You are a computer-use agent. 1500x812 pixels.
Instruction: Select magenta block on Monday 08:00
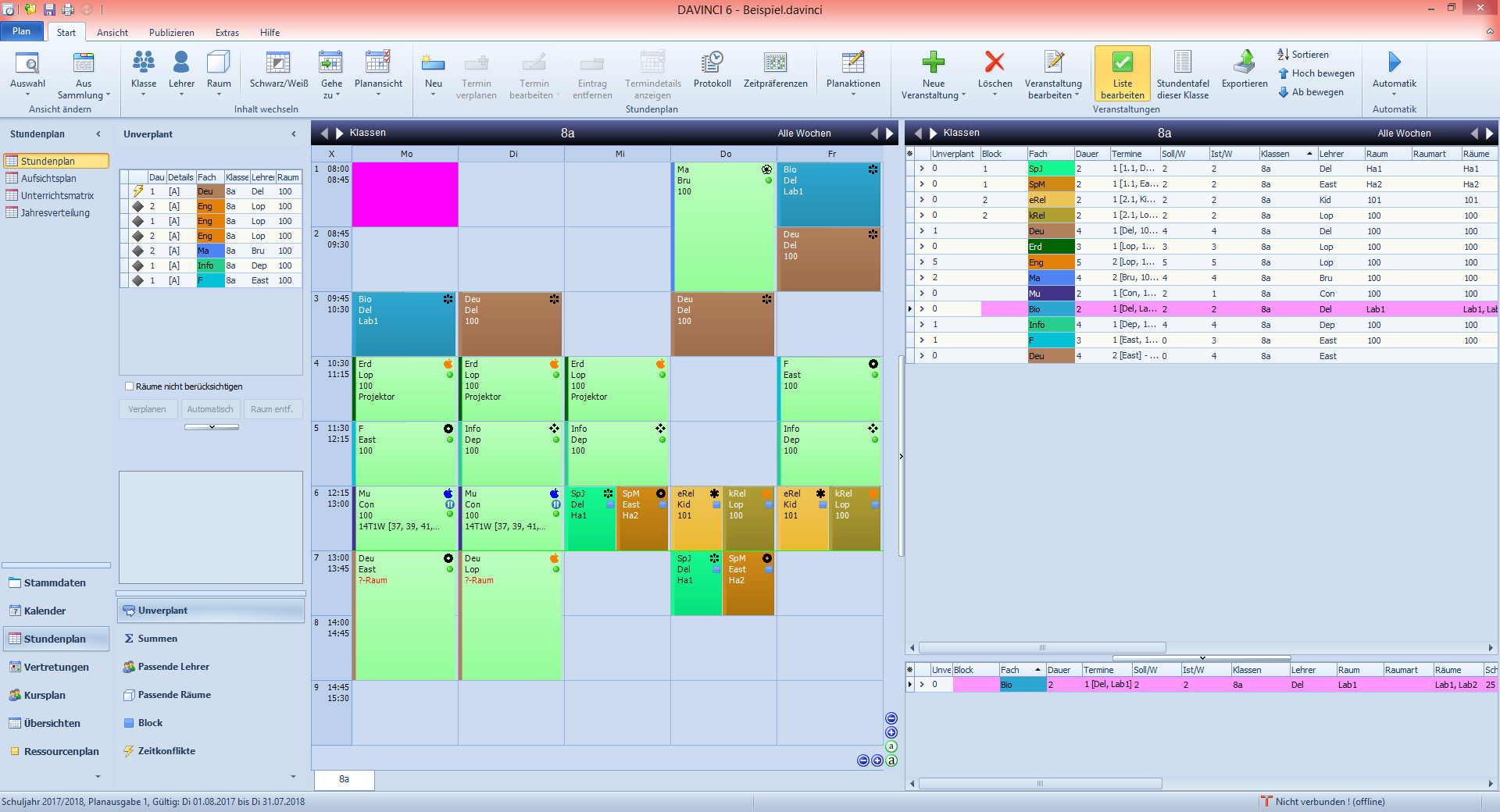pos(405,194)
